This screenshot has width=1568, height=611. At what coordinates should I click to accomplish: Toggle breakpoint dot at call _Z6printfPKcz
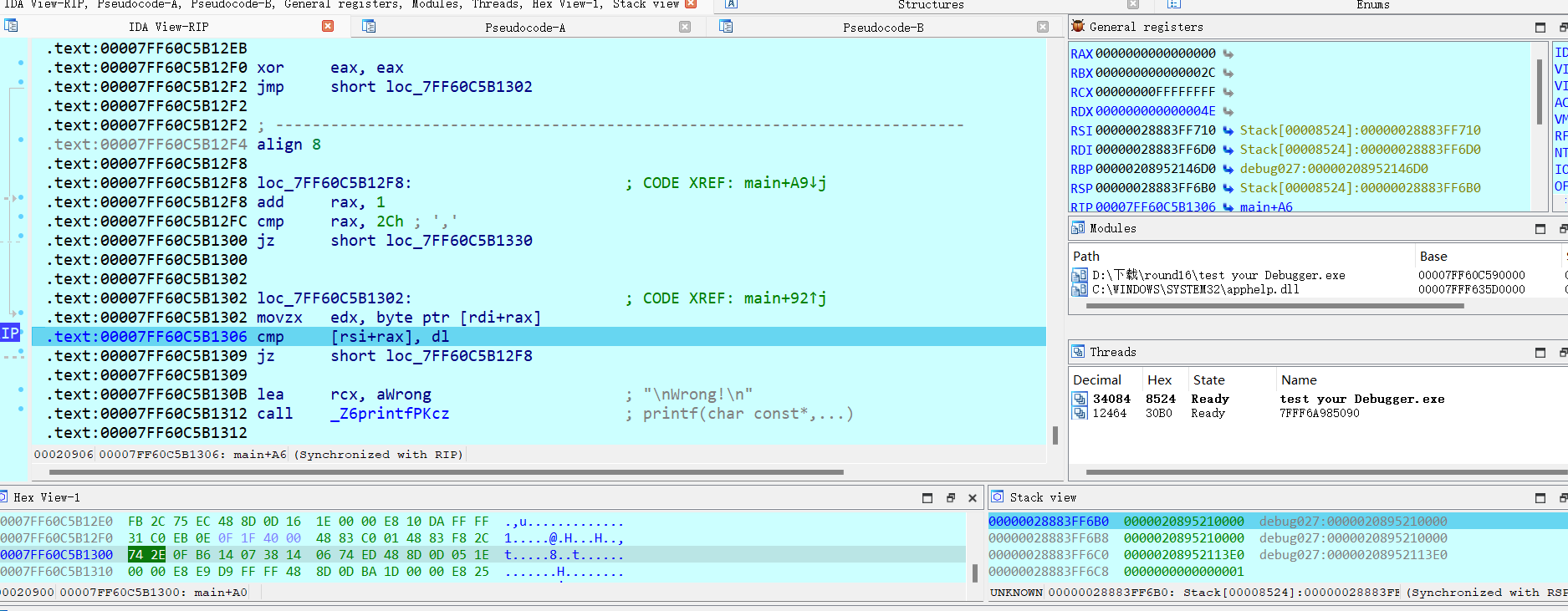click(21, 410)
